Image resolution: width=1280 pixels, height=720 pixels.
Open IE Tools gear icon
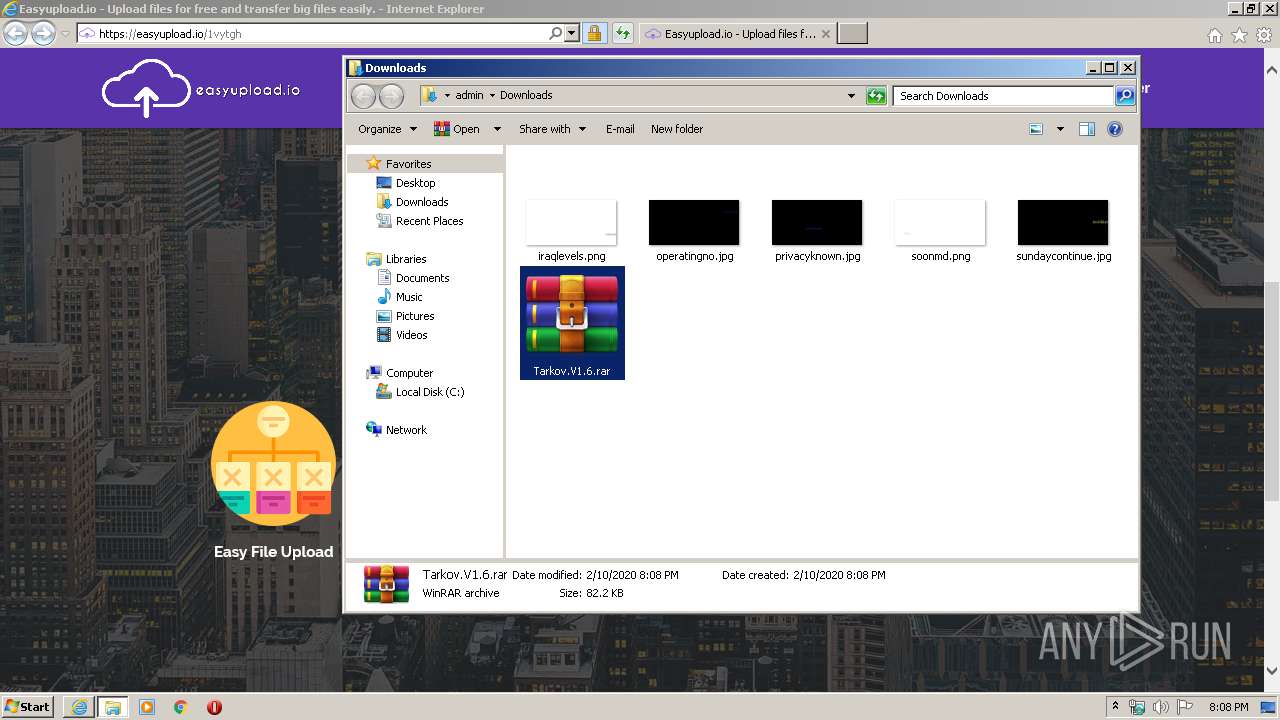tap(1263, 35)
